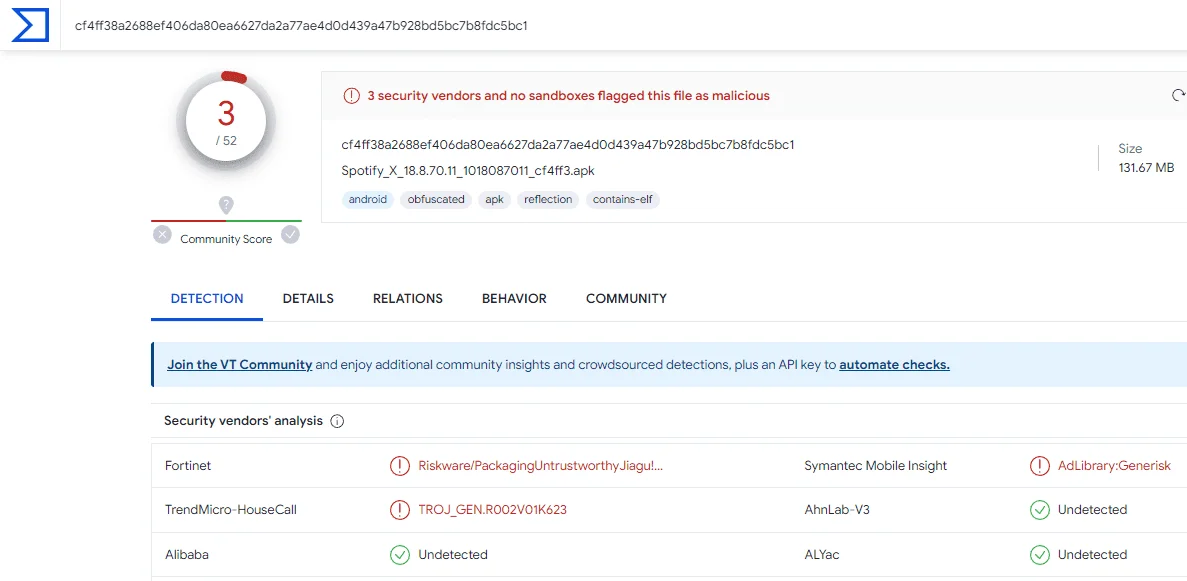This screenshot has height=581, width=1187.
Task: Click the Alibaba vendor name
Action: coord(187,554)
